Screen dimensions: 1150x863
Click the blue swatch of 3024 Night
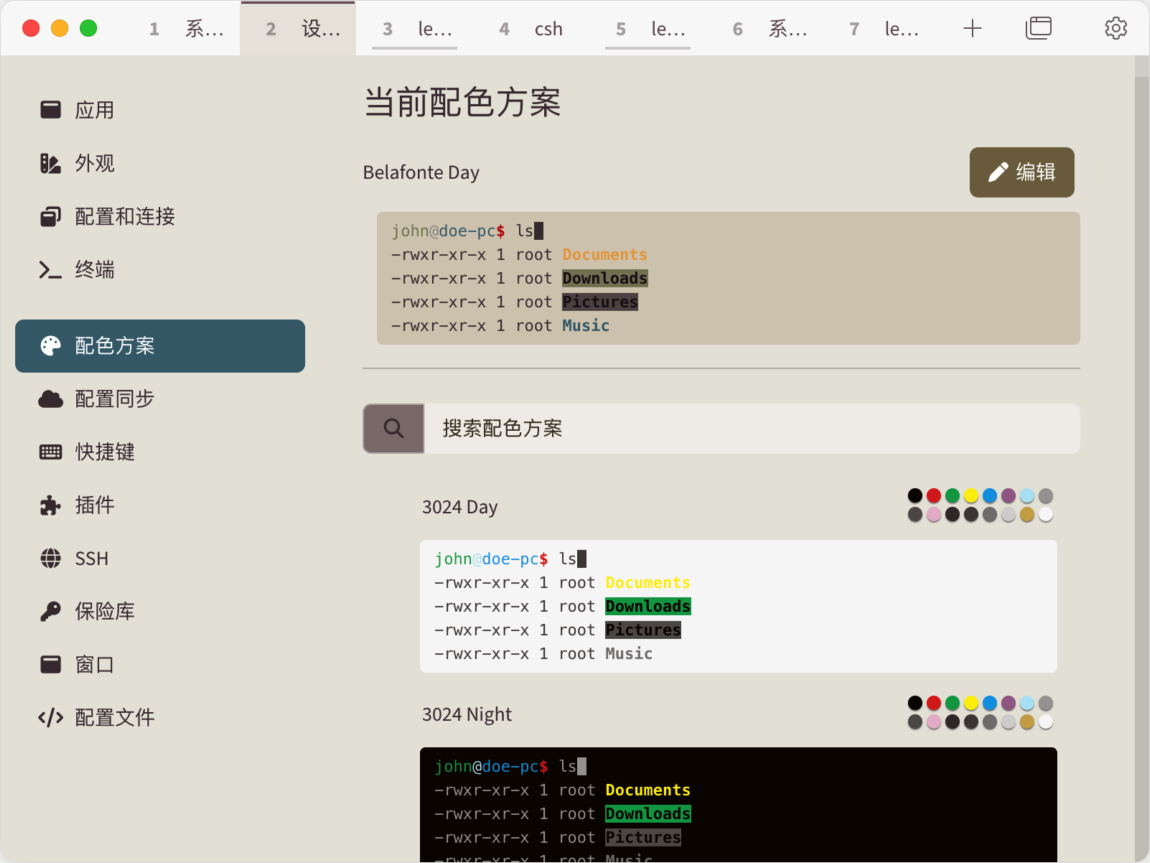tap(989, 703)
